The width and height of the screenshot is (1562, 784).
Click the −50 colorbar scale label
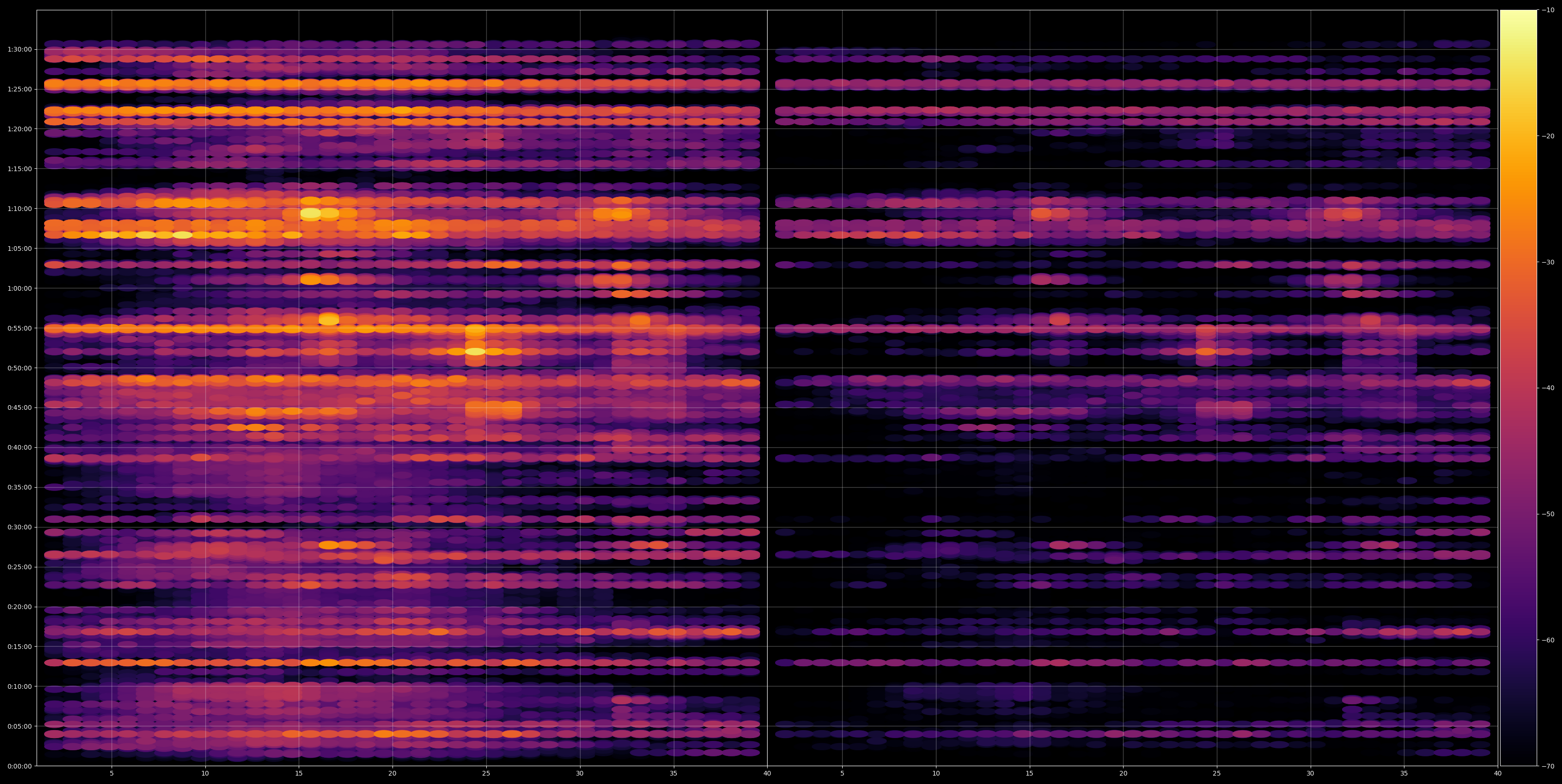[x=1548, y=514]
